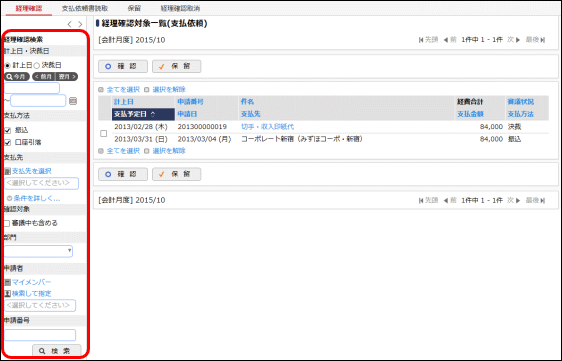Click the application number 201300000019
The image size is (562, 361).
pyautogui.click(x=202, y=127)
